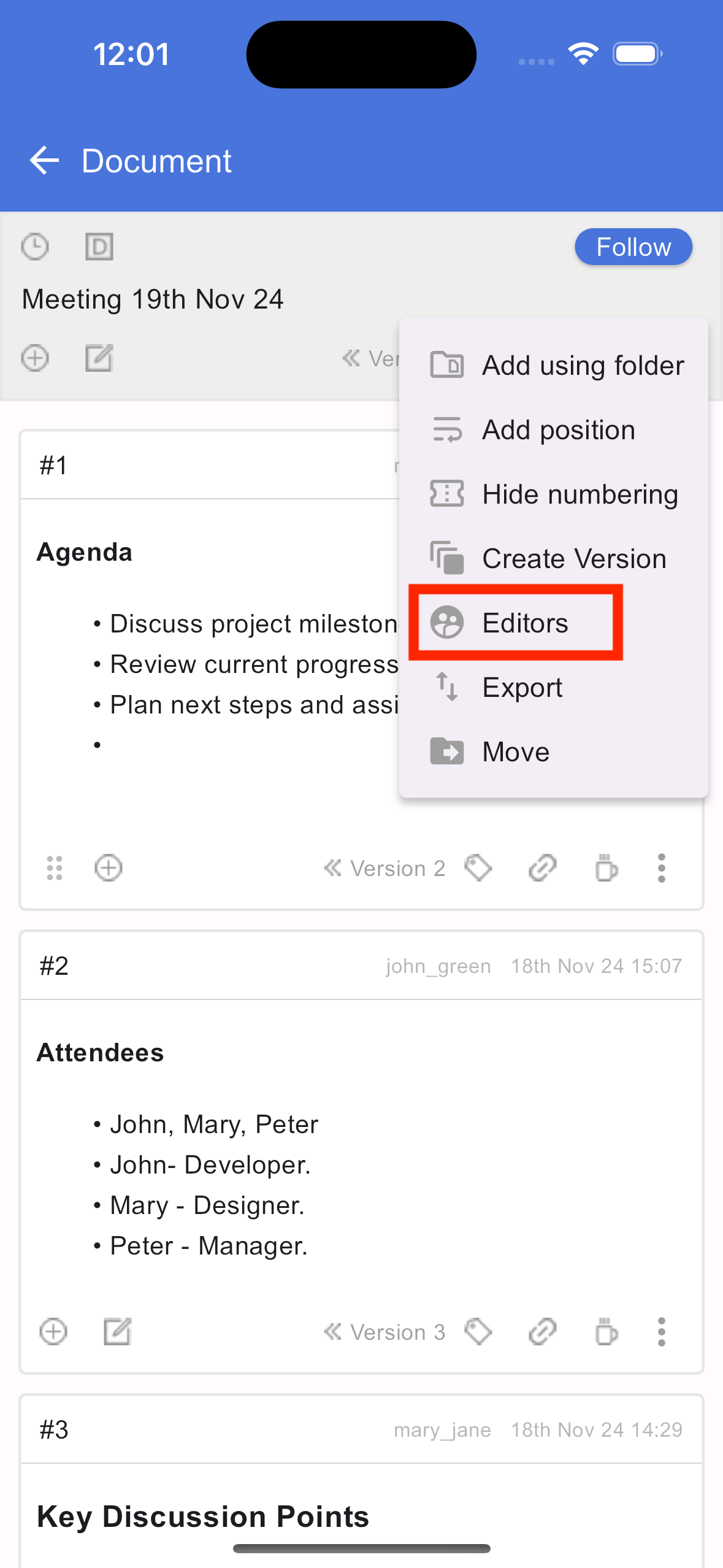Open the history clock icon

point(35,247)
